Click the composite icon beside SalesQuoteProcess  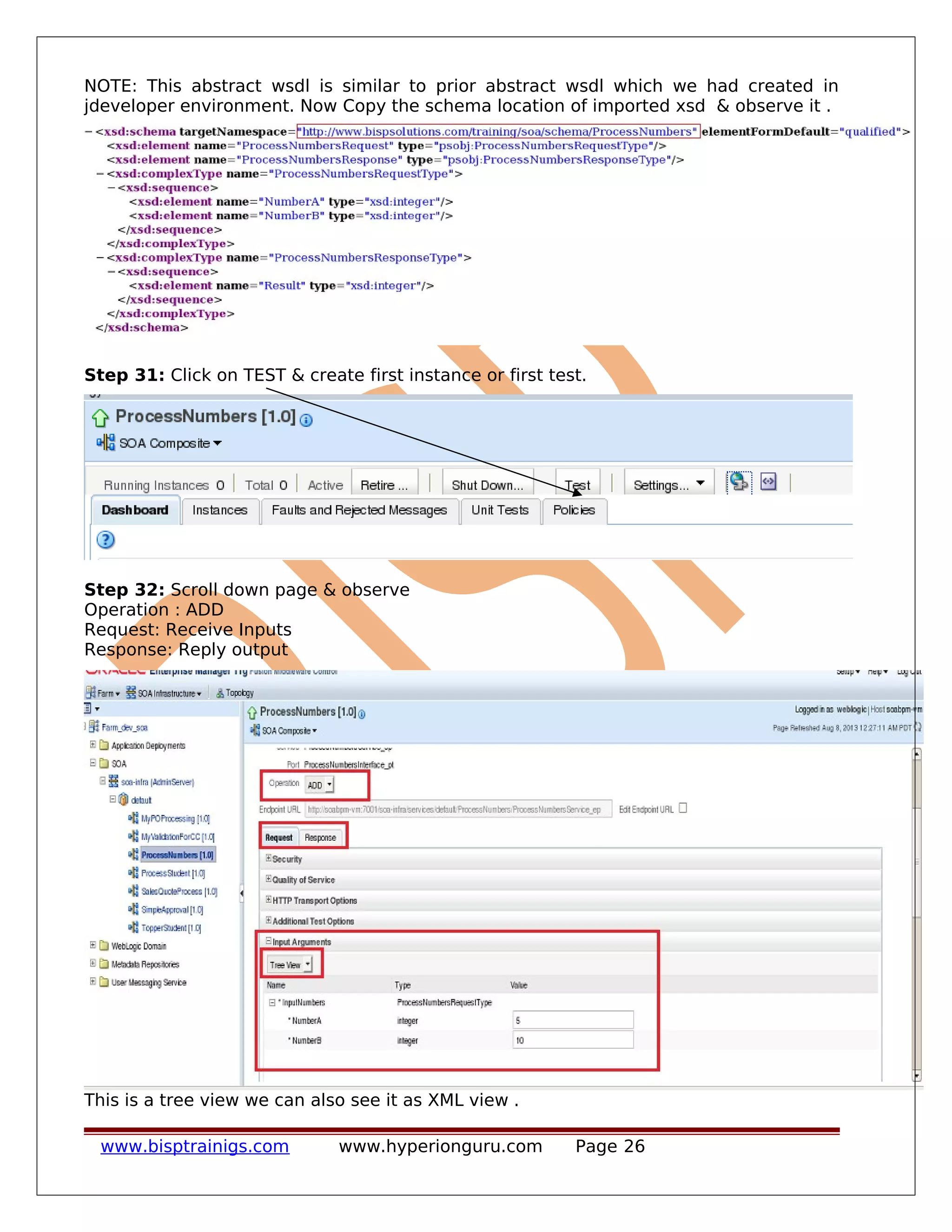tap(133, 891)
